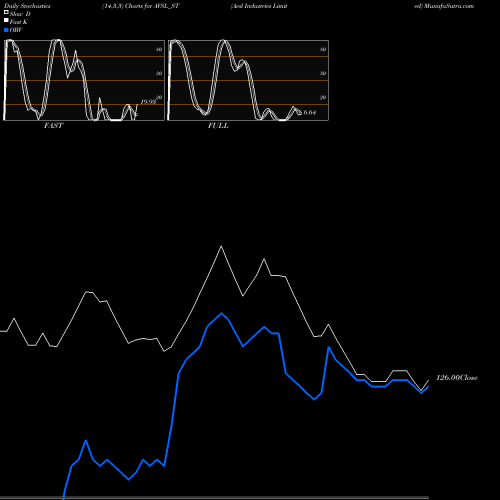Click the Slow D legend swatch

click(6, 12)
